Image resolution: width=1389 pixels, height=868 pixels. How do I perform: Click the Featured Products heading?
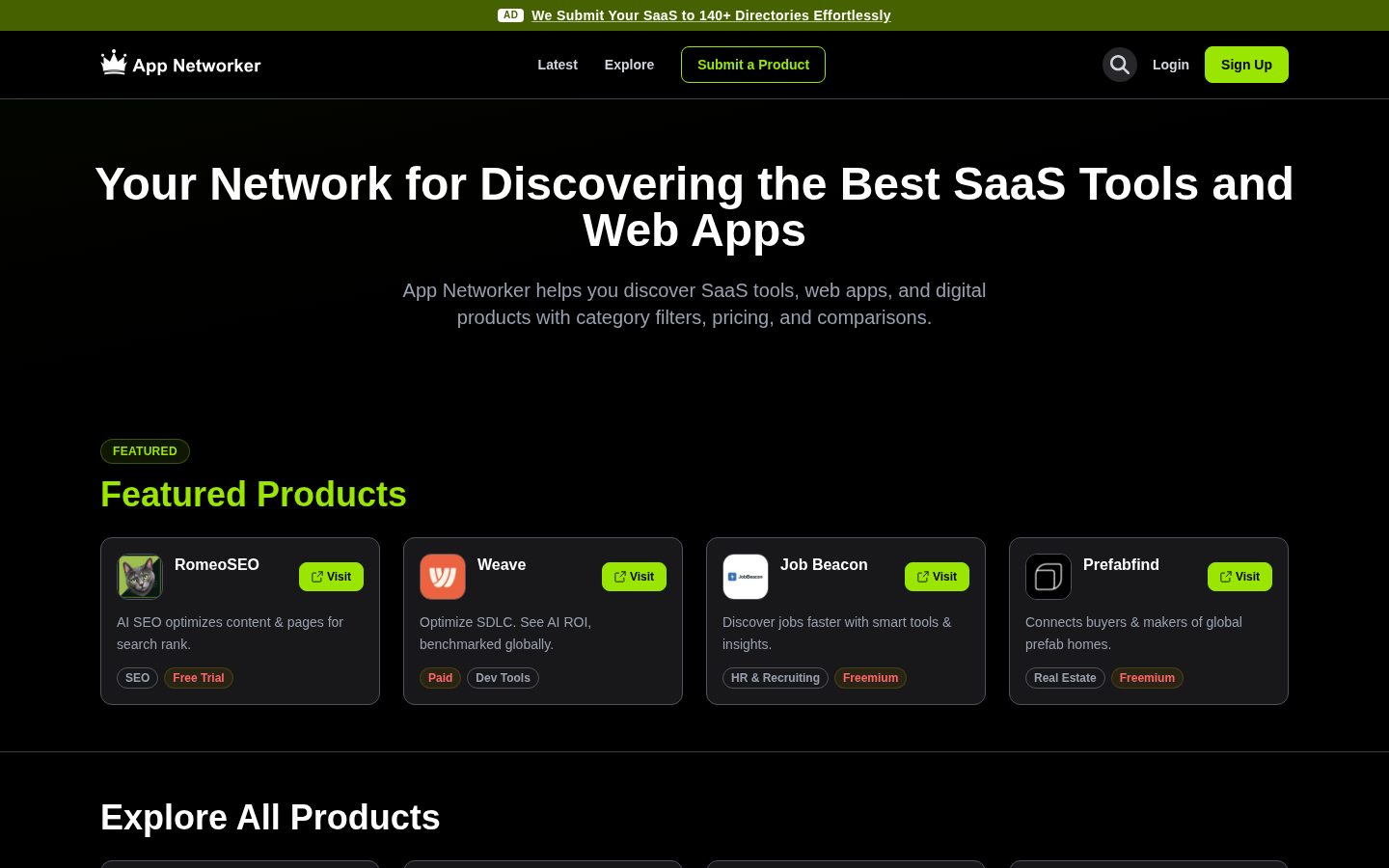pyautogui.click(x=254, y=495)
